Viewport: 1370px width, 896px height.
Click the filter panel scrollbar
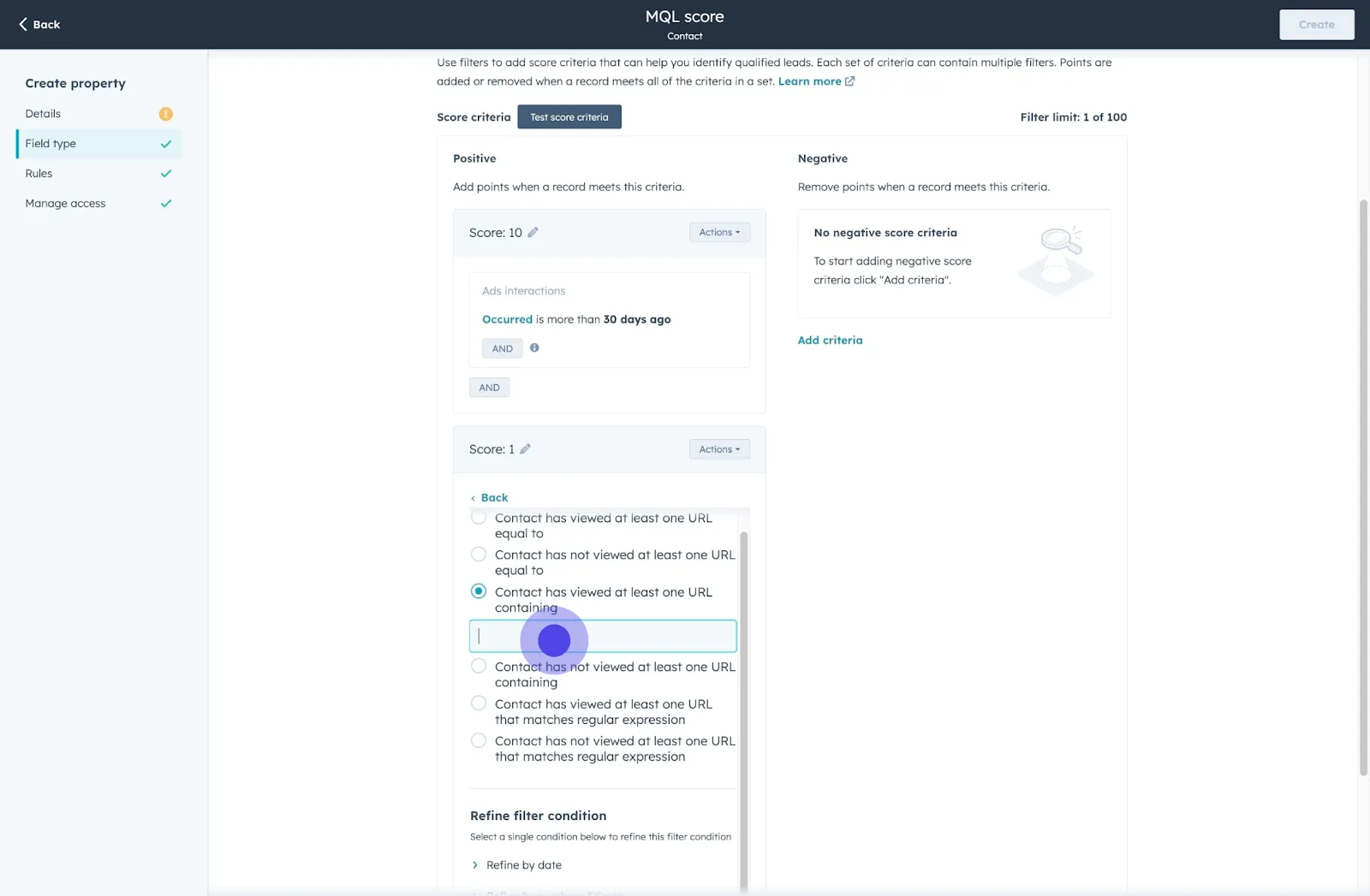[x=743, y=710]
